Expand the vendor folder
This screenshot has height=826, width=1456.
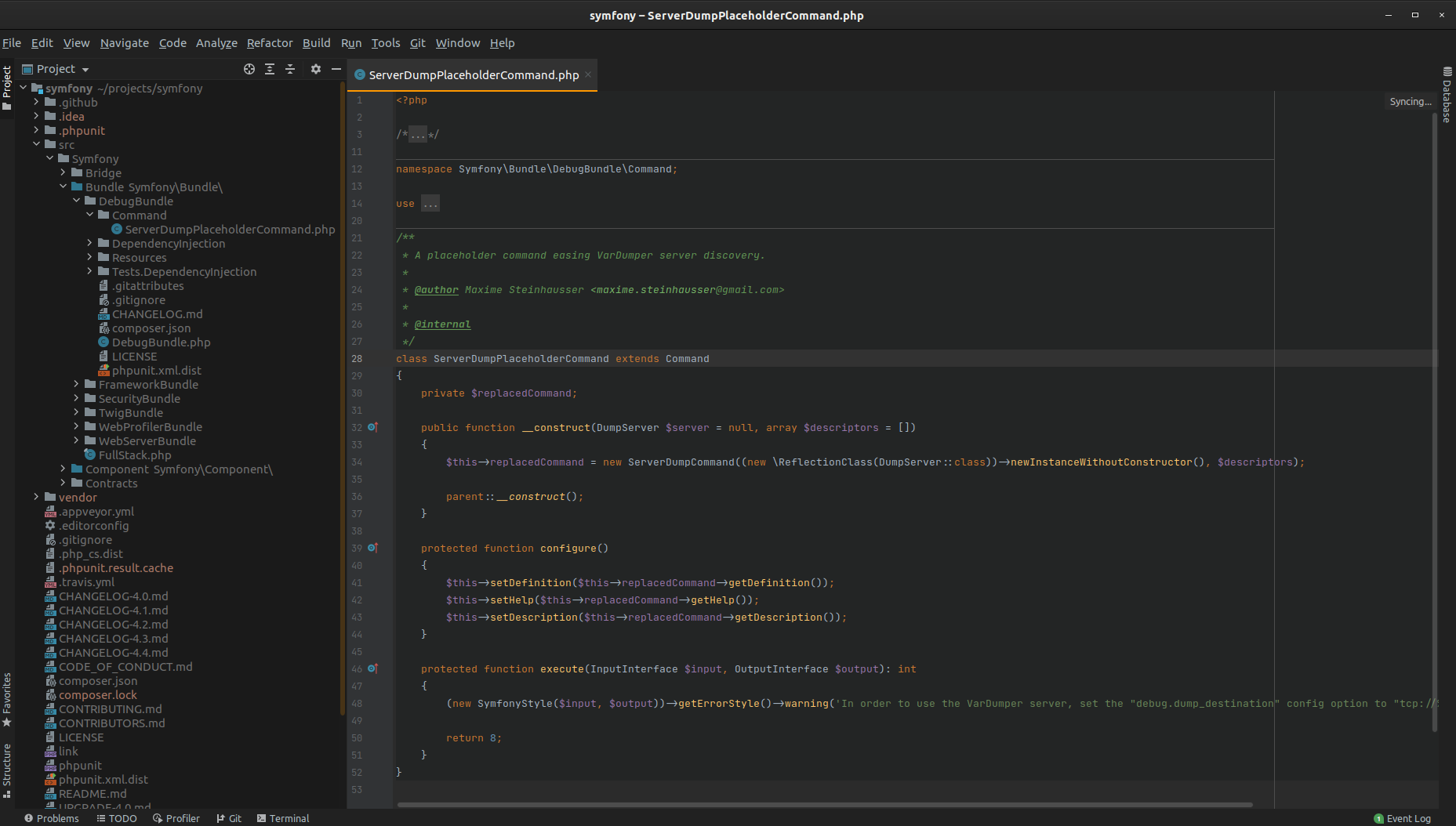point(36,497)
